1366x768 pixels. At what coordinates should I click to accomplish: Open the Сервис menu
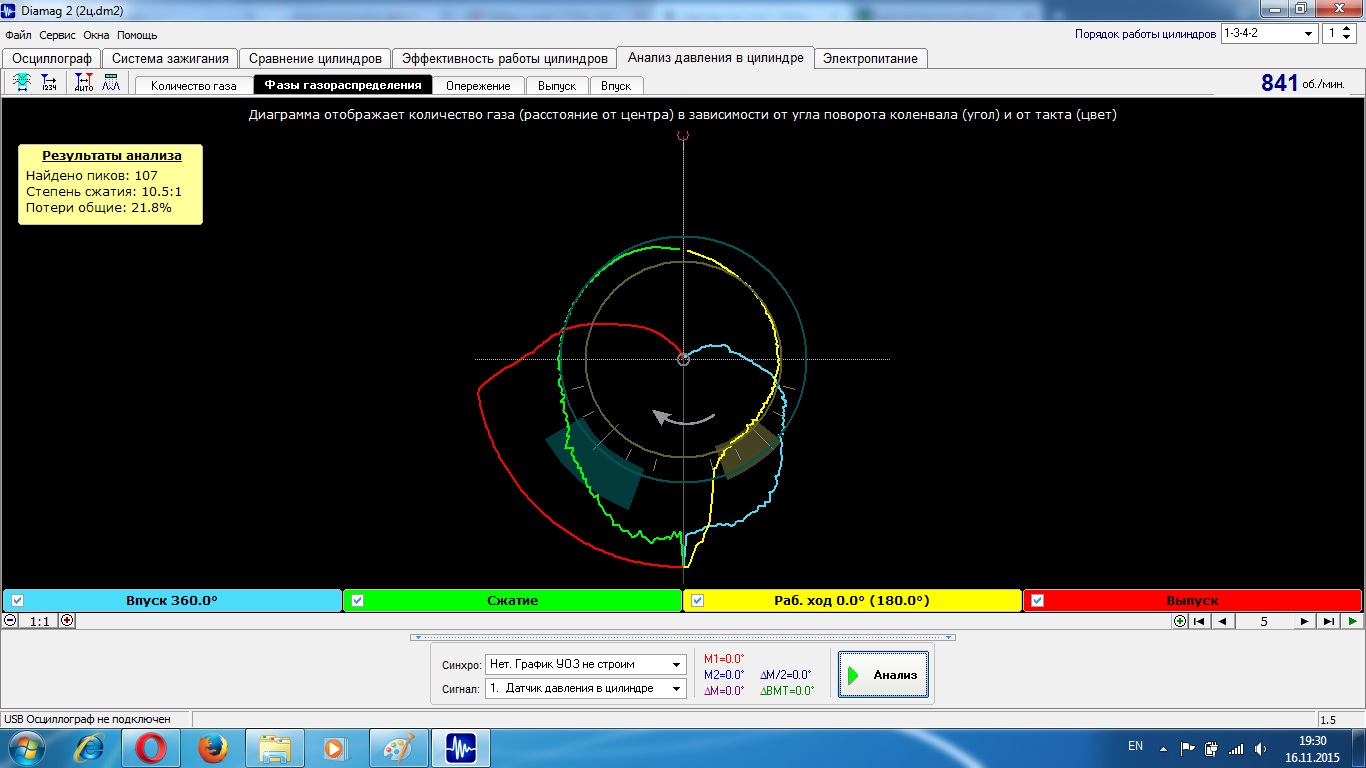coord(57,35)
